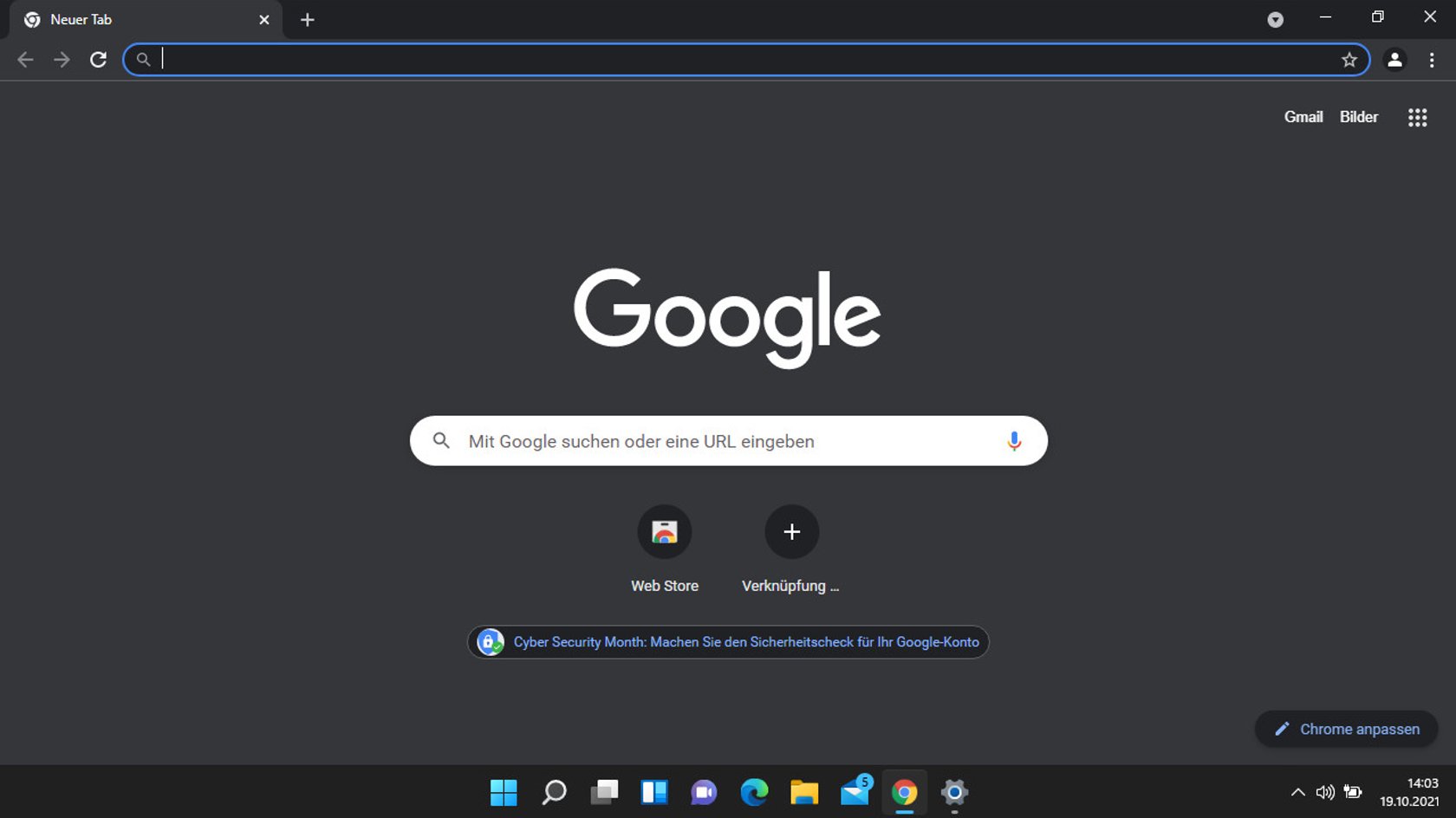Click the Google search box
Screen dimensions: 1456x818
click(728, 441)
